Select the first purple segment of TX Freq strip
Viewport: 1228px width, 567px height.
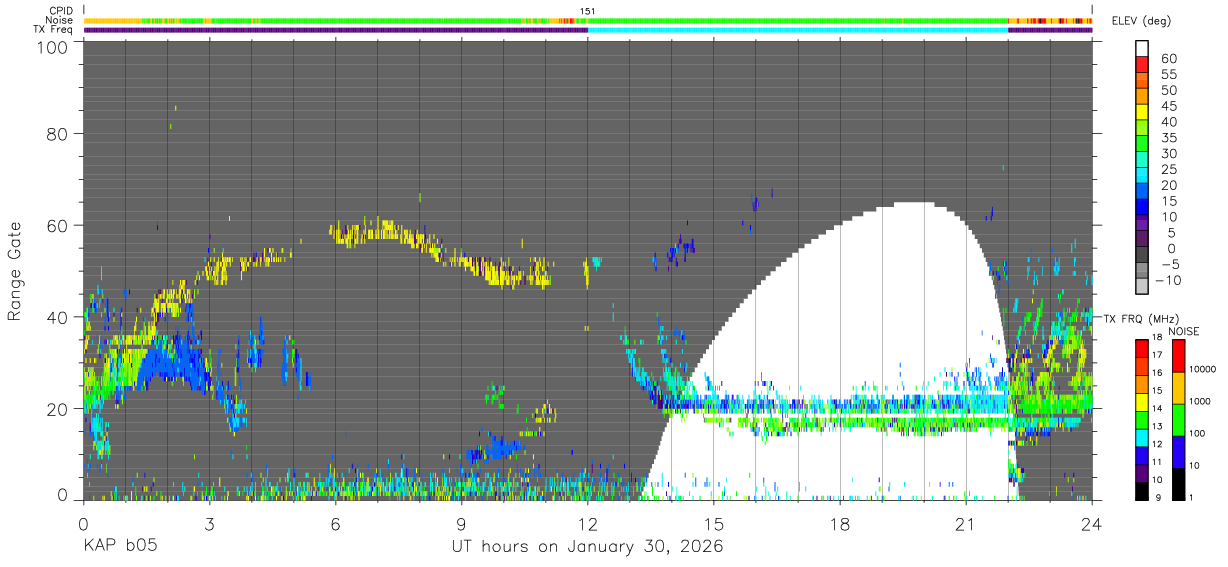[x=336, y=30]
